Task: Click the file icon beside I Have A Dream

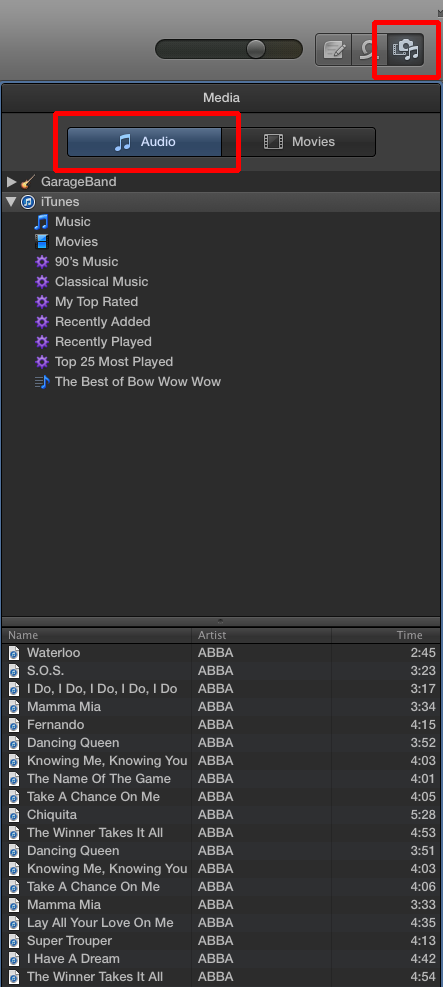Action: click(14, 959)
